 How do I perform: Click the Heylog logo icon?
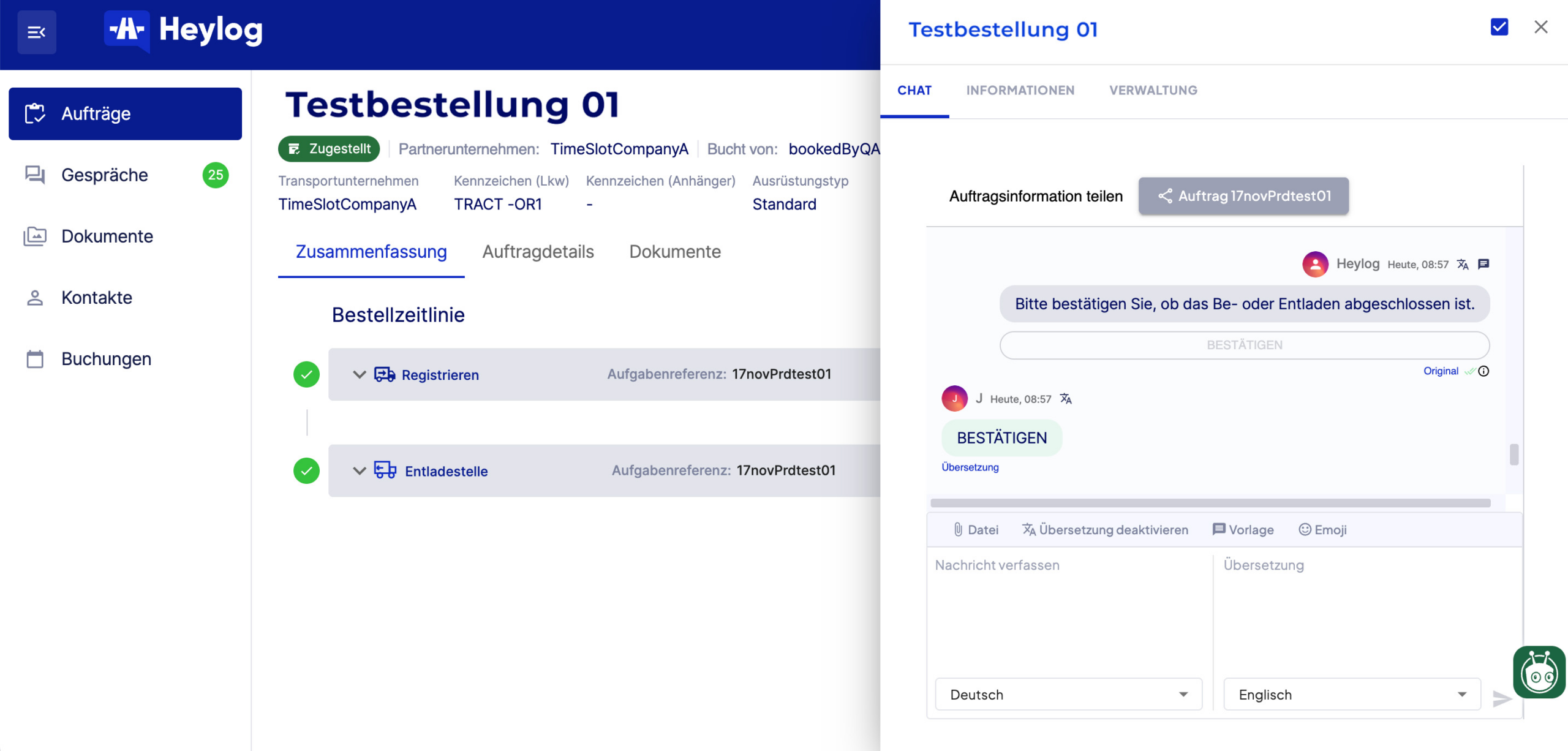(x=127, y=29)
